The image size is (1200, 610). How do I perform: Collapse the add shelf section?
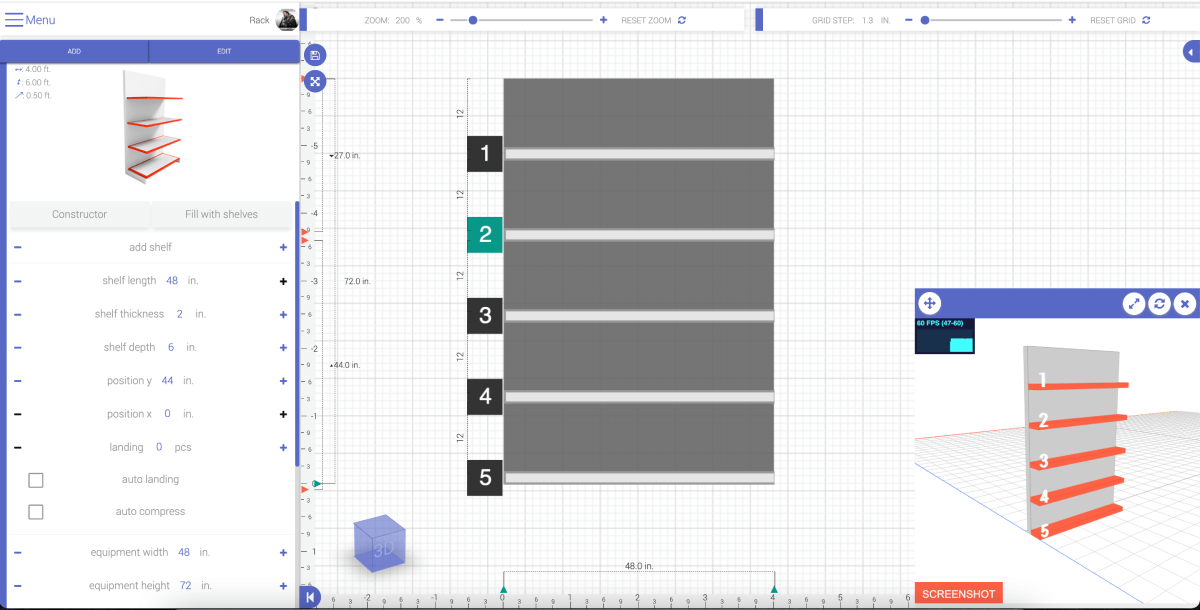click(17, 247)
